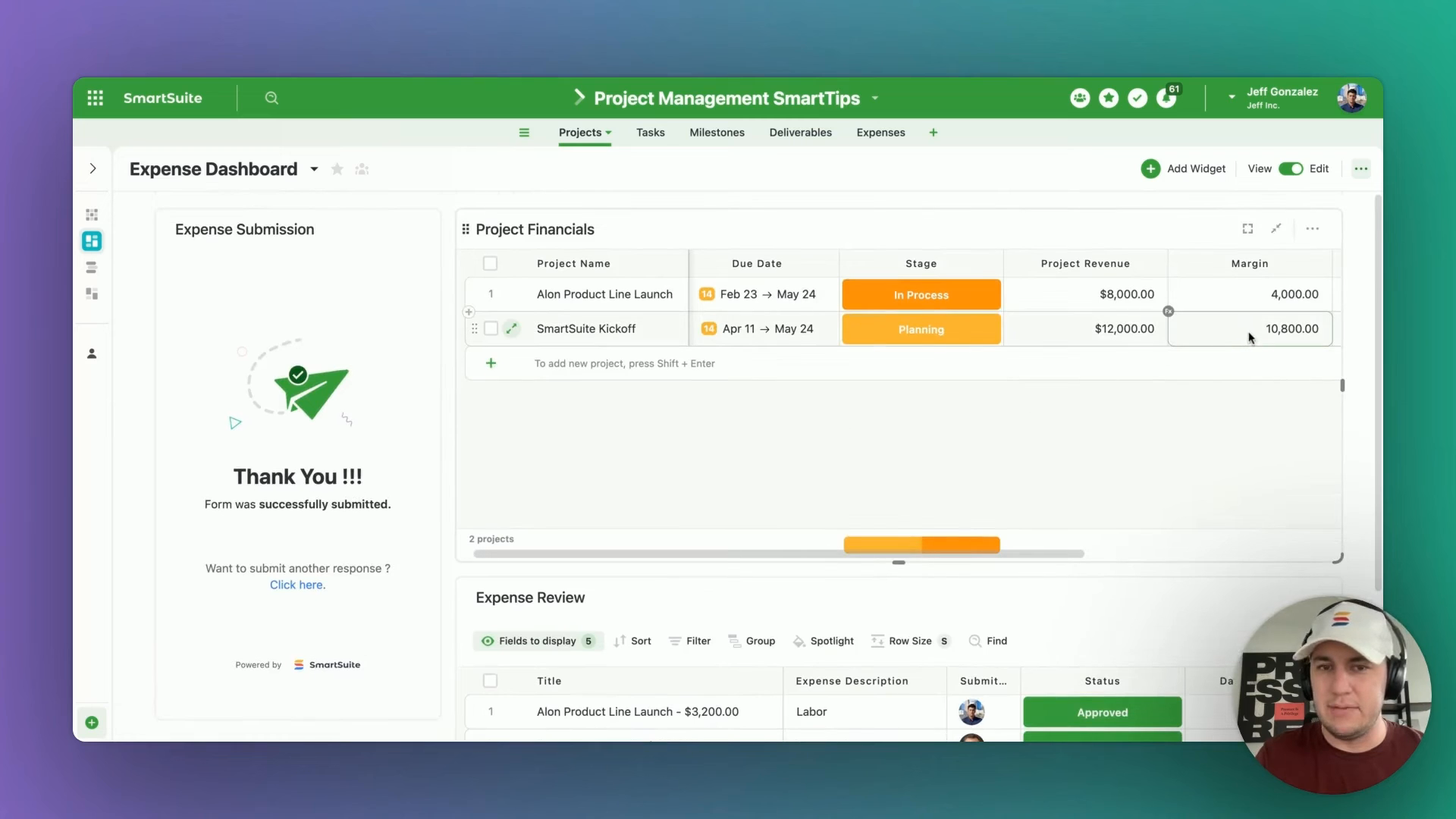Select the $8,000.00 revenue cell
Viewport: 1456px width, 819px height.
pyautogui.click(x=1085, y=294)
